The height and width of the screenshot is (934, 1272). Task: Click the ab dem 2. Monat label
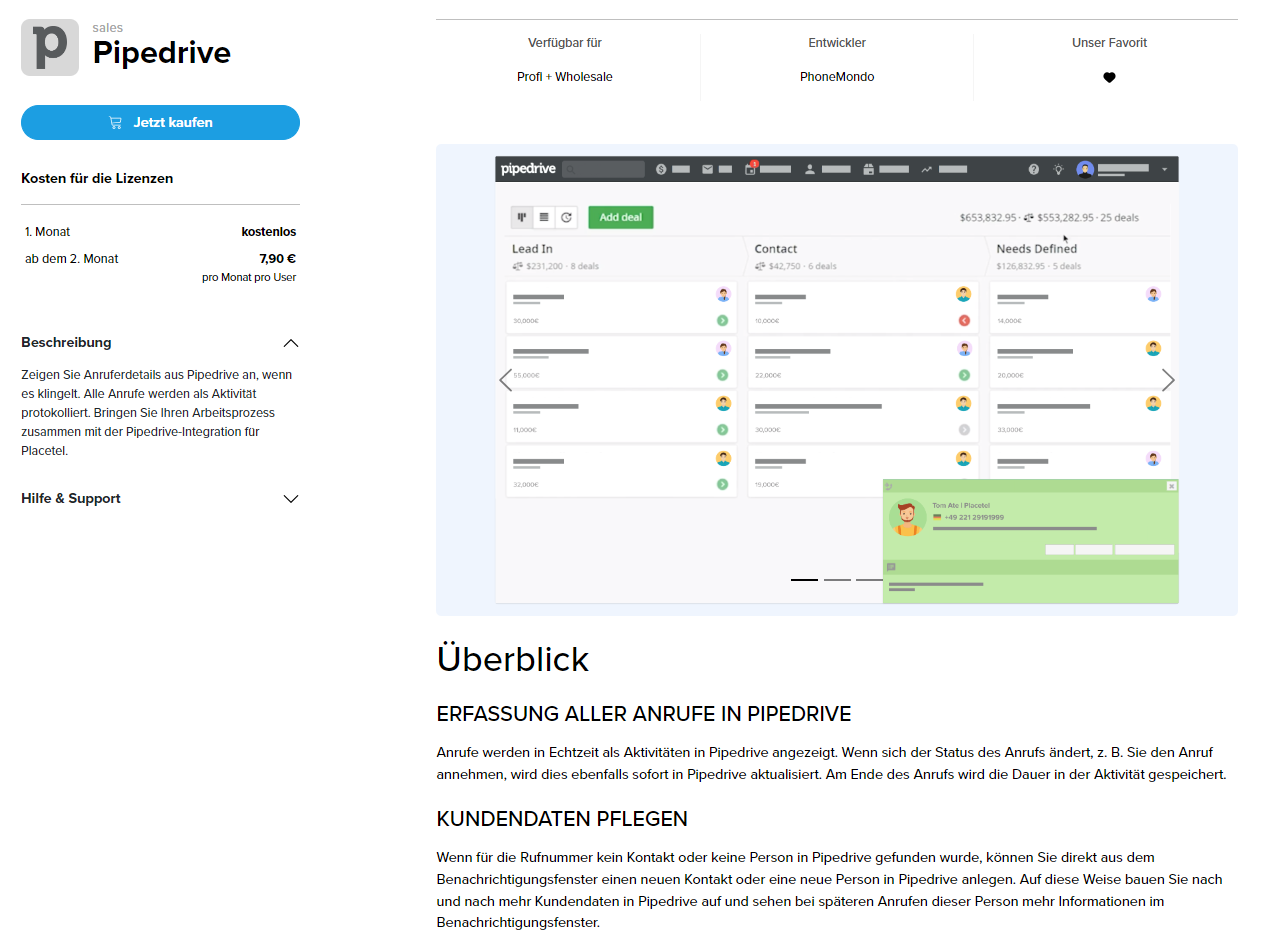72,259
